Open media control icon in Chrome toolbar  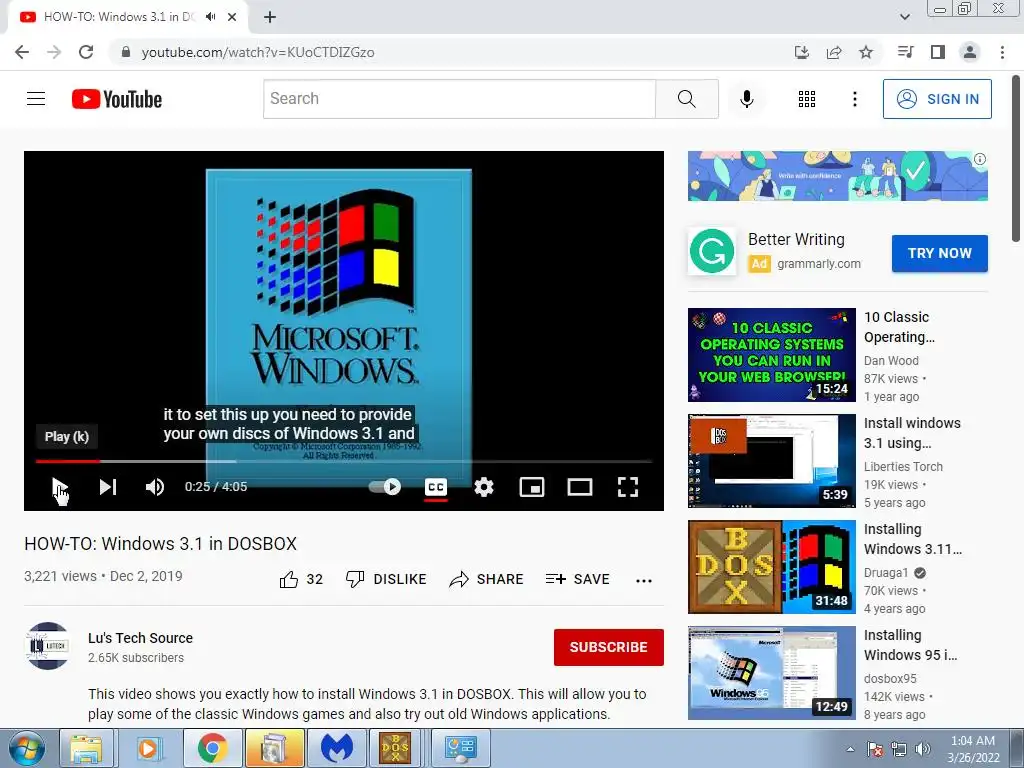tap(905, 52)
